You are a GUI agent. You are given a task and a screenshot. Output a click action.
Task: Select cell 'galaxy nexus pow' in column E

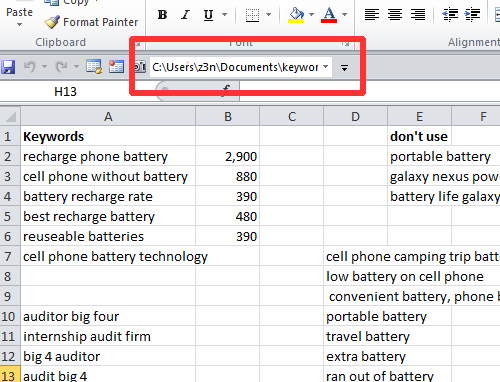click(x=419, y=177)
